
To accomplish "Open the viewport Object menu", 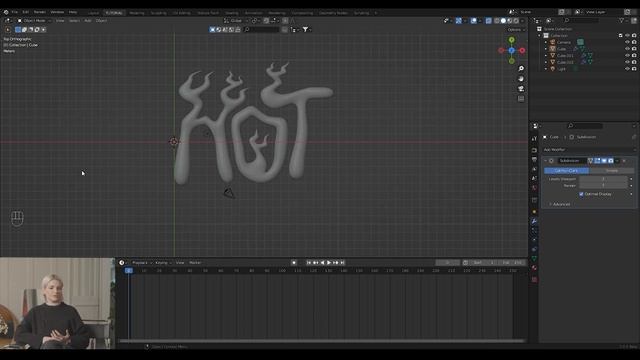I will (101, 20).
